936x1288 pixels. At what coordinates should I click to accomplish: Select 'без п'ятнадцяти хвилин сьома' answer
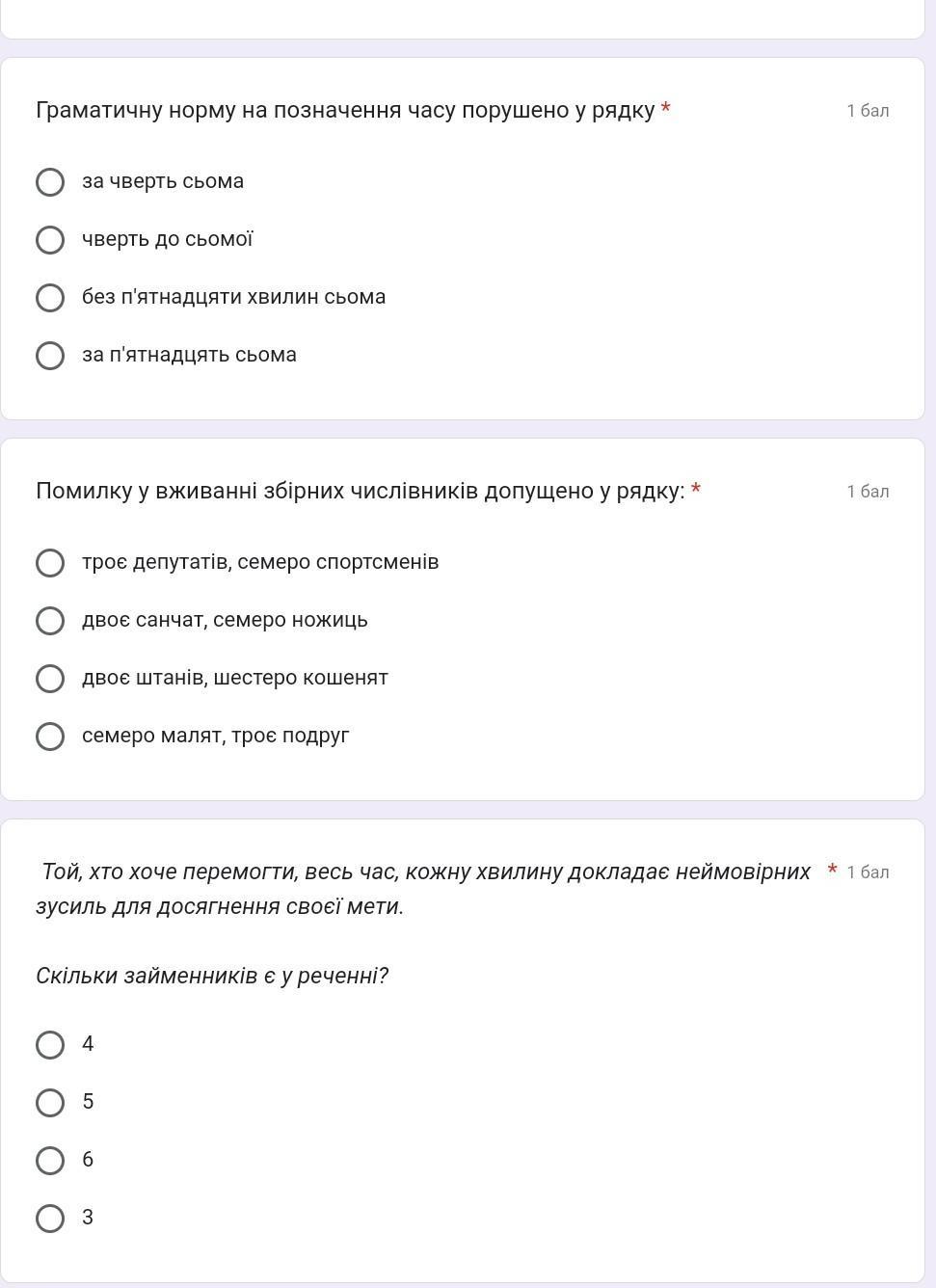click(50, 298)
